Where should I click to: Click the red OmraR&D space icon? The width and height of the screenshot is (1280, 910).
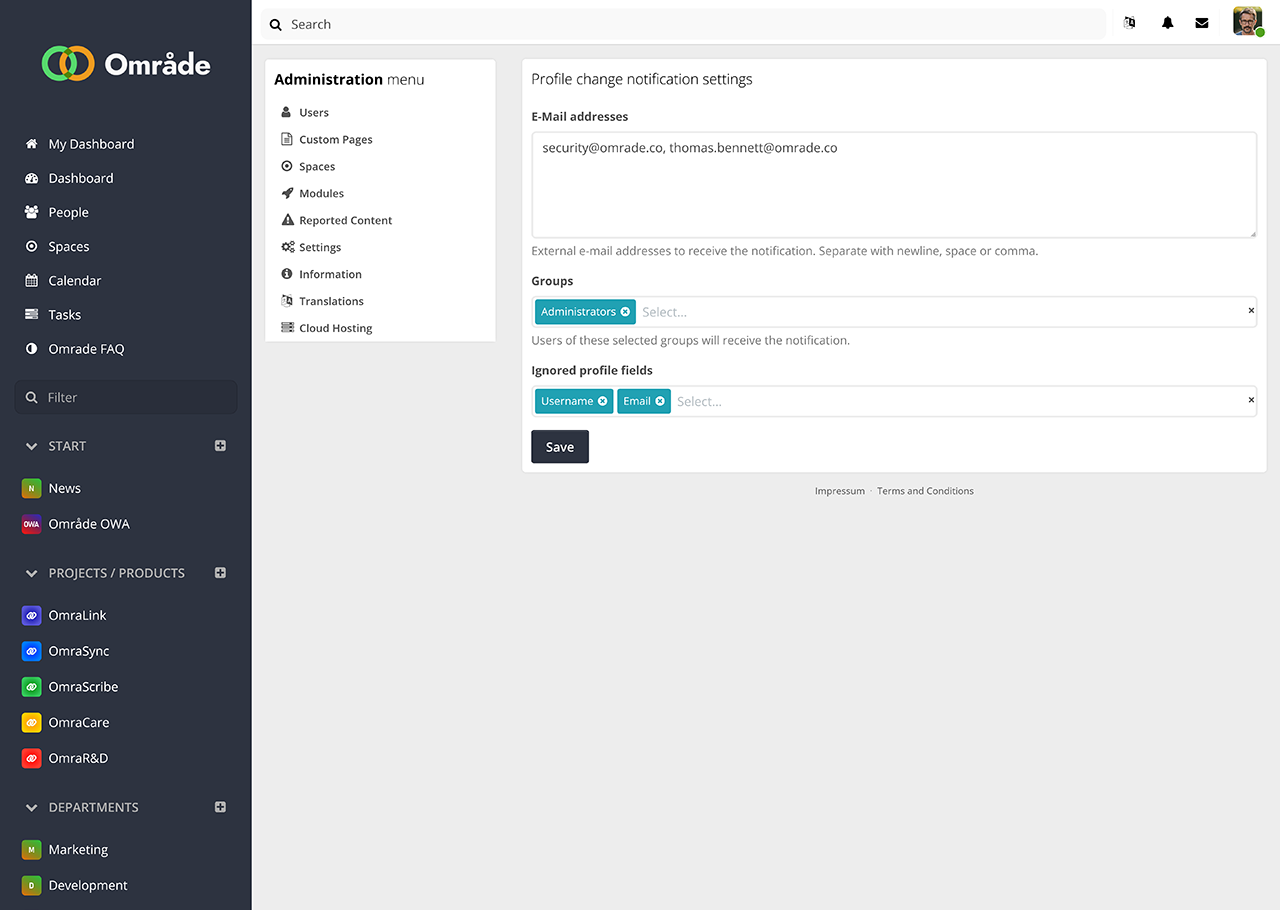pyautogui.click(x=31, y=758)
